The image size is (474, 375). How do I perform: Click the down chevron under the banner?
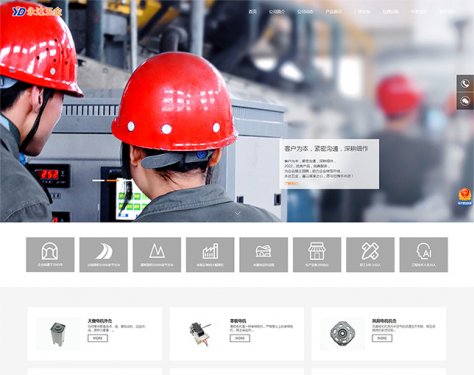coord(237,213)
